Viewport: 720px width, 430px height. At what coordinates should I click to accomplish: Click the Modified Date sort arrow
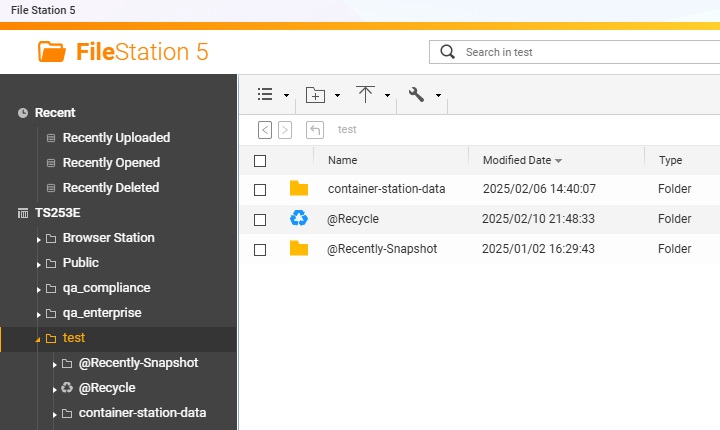558,161
